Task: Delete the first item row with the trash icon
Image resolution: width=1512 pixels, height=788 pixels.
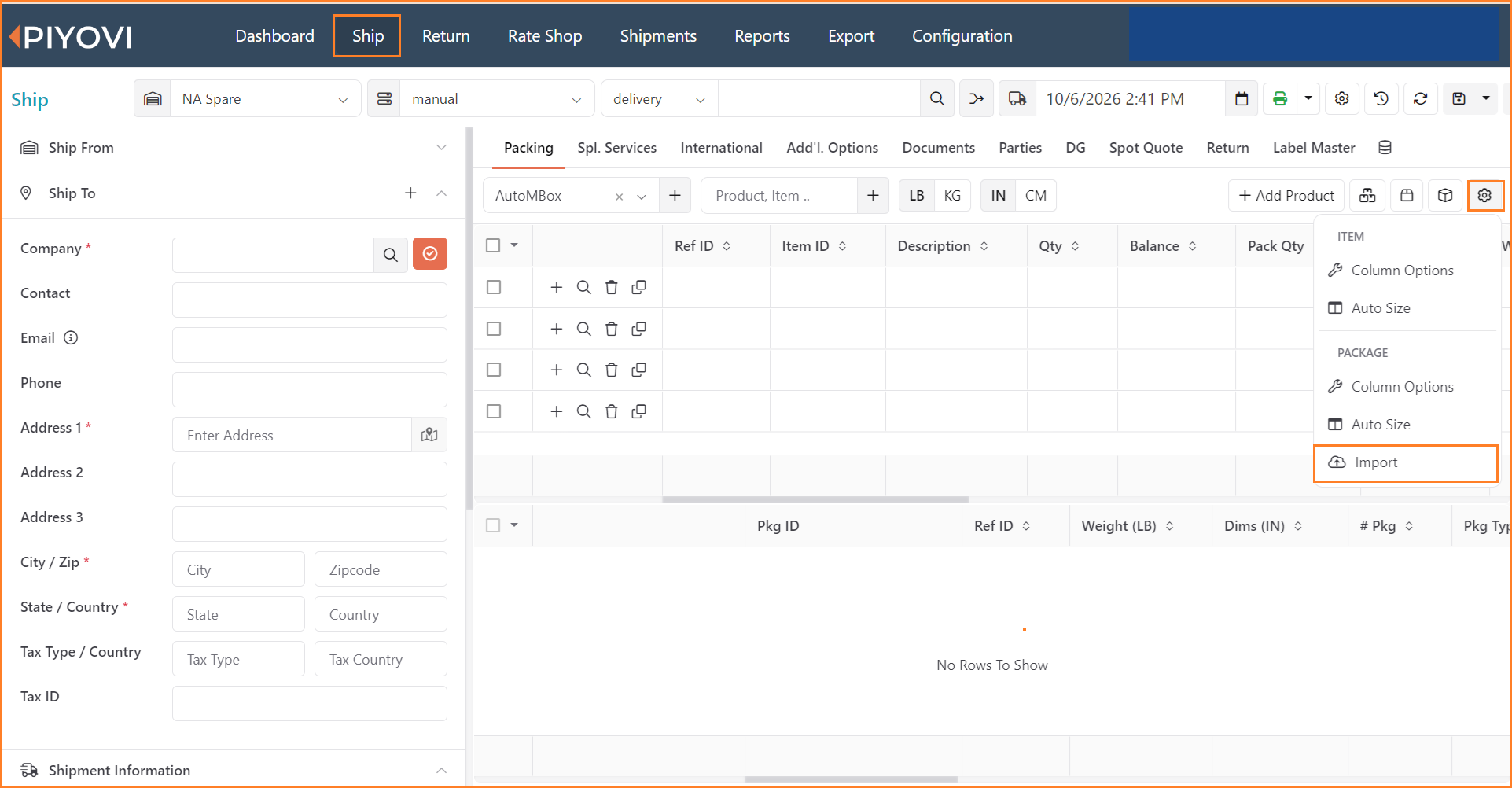Action: (612, 287)
